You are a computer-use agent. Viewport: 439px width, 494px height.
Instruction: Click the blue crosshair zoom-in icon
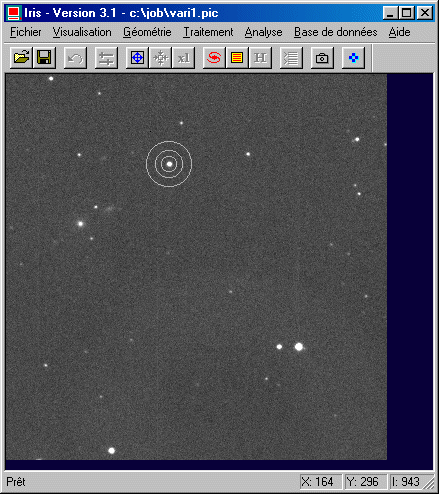pos(137,58)
